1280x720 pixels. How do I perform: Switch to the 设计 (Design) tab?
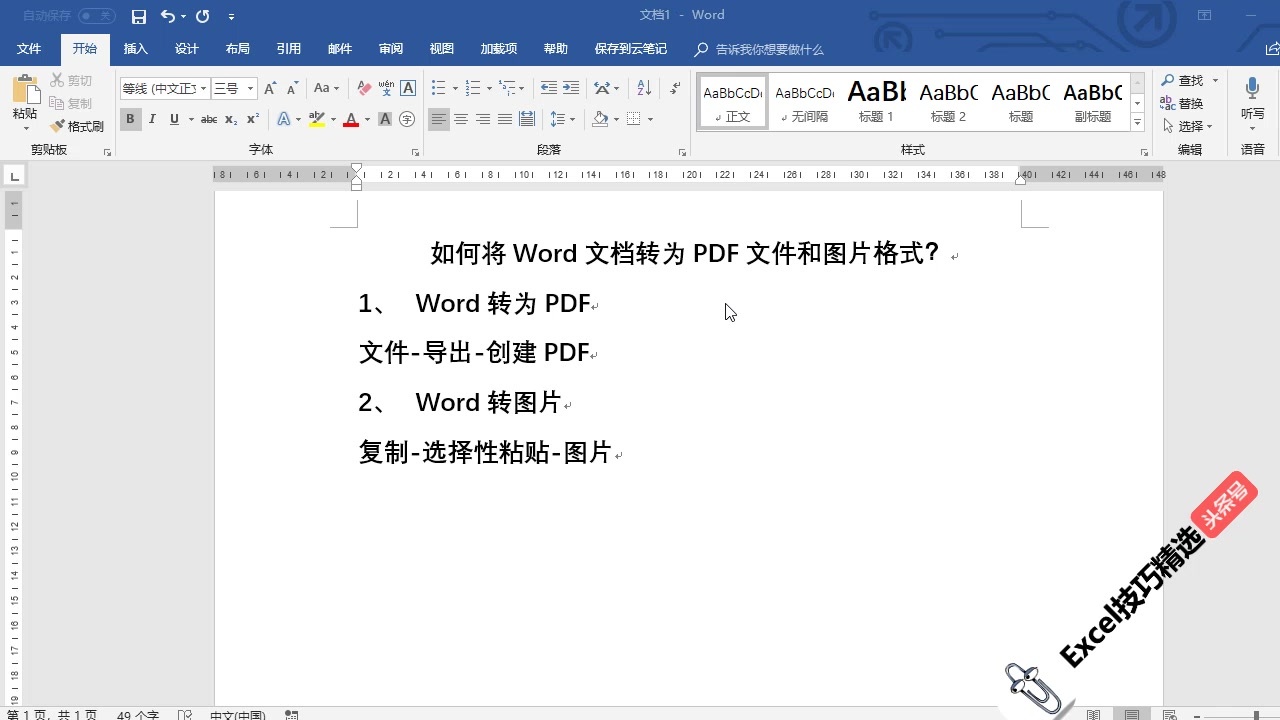186,49
